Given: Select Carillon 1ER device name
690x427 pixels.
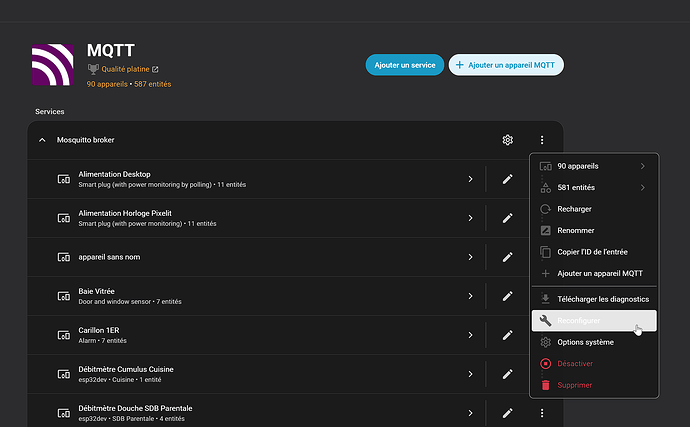Looking at the screenshot, I should (99, 330).
